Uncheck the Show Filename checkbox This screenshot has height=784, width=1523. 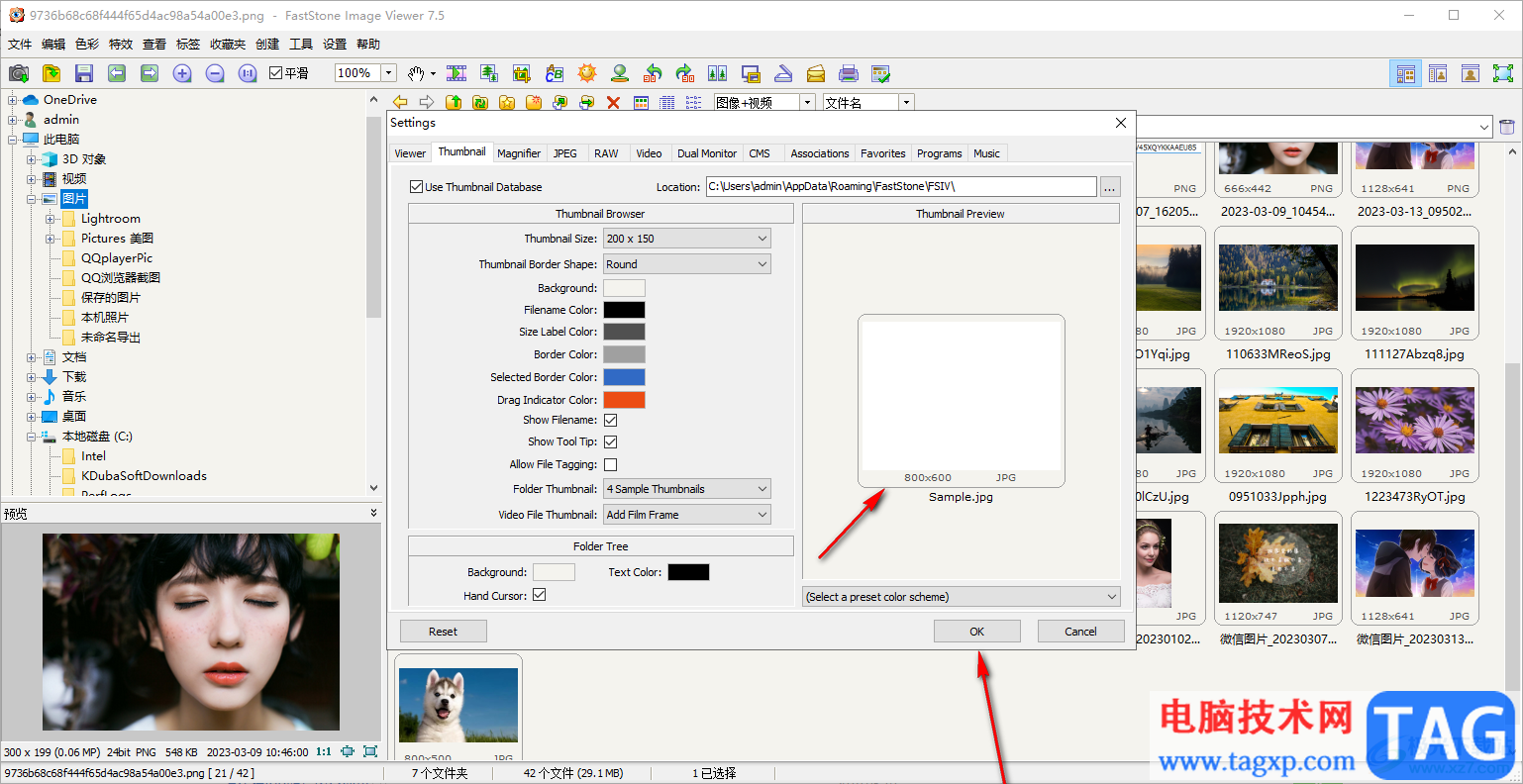(x=611, y=420)
